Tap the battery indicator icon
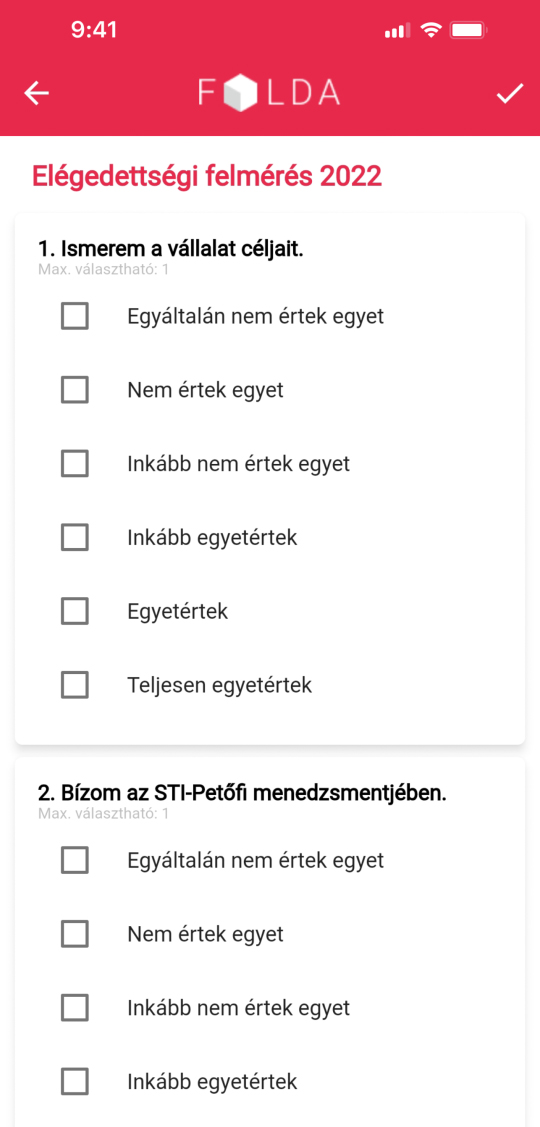 pos(469,30)
